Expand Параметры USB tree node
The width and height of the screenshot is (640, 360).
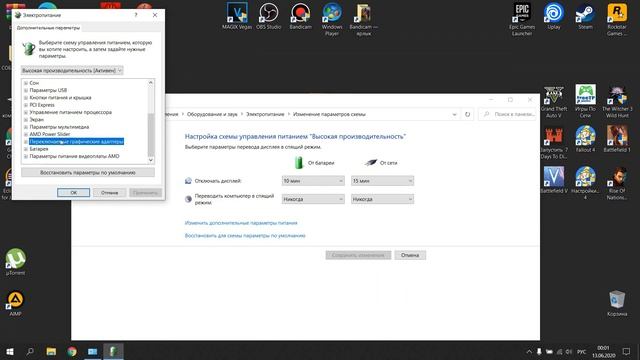pyautogui.click(x=26, y=90)
